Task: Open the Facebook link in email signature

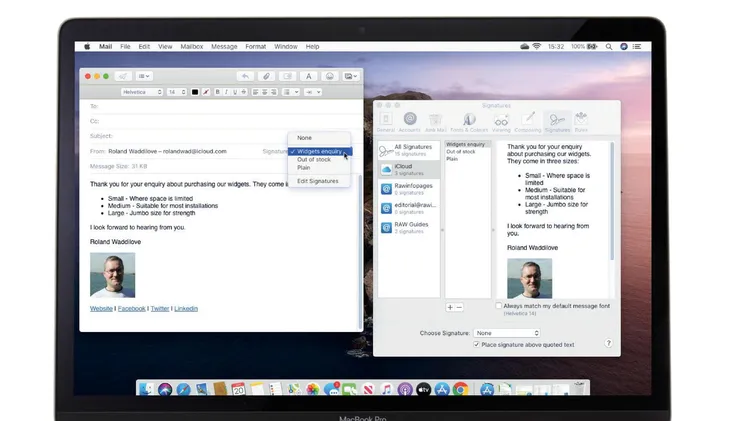Action: point(132,309)
